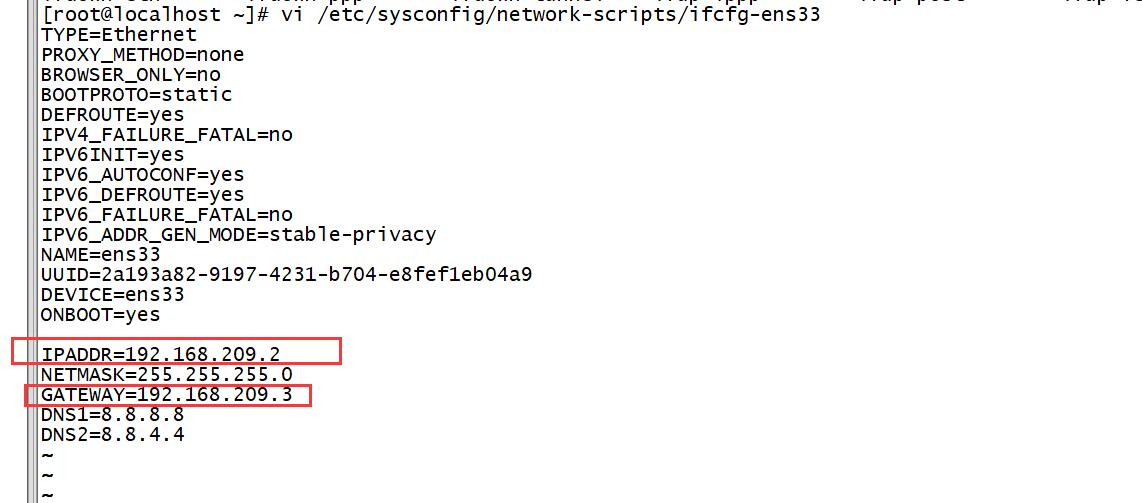The height and width of the screenshot is (503, 1142).
Task: Click the IPADDR=192.168.209.2 line
Action: coord(161,355)
